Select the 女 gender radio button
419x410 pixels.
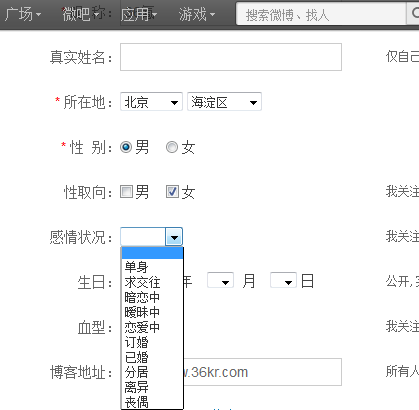pos(172,147)
